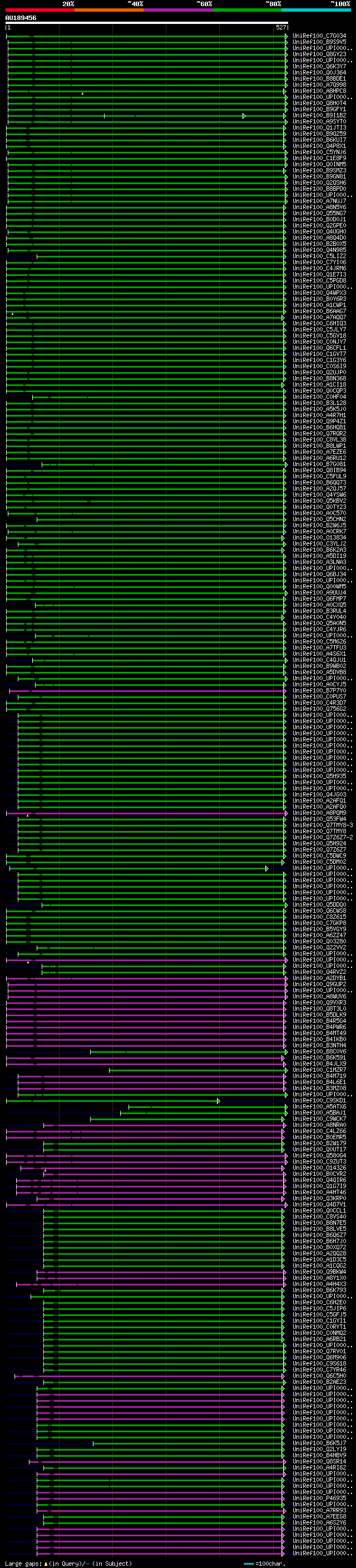Click the AV189456 query label
The image size is (356, 1568).
point(21,18)
